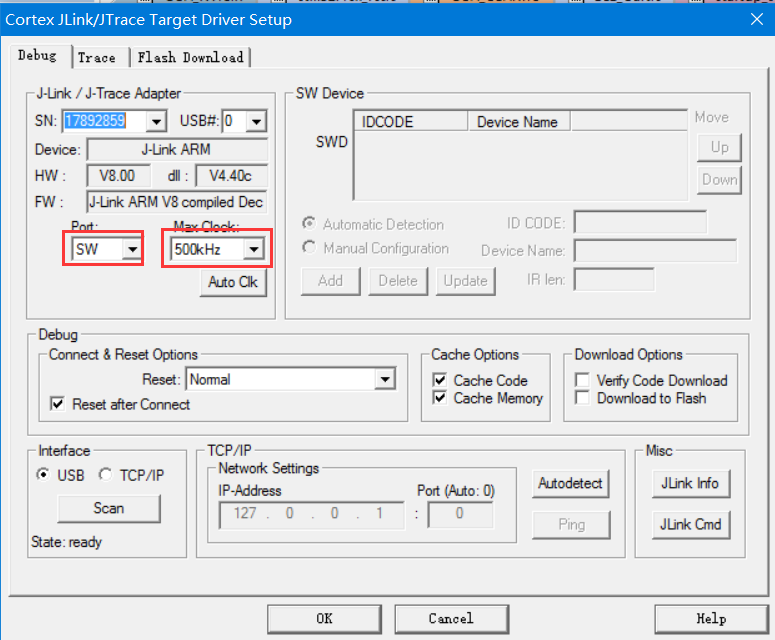
Task: Click the Cancel button
Action: [x=451, y=619]
